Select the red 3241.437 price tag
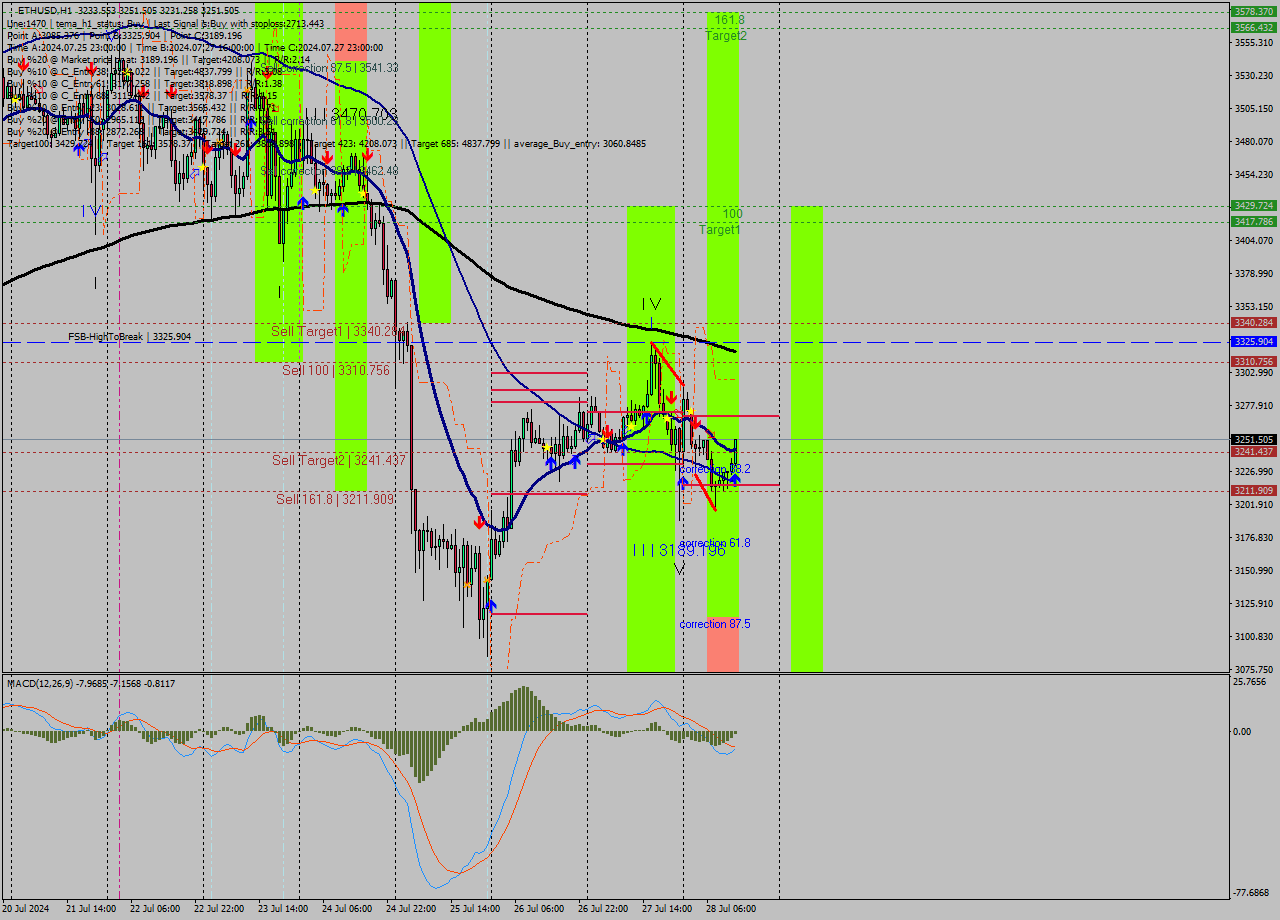This screenshot has height=920, width=1280. pyautogui.click(x=1253, y=451)
